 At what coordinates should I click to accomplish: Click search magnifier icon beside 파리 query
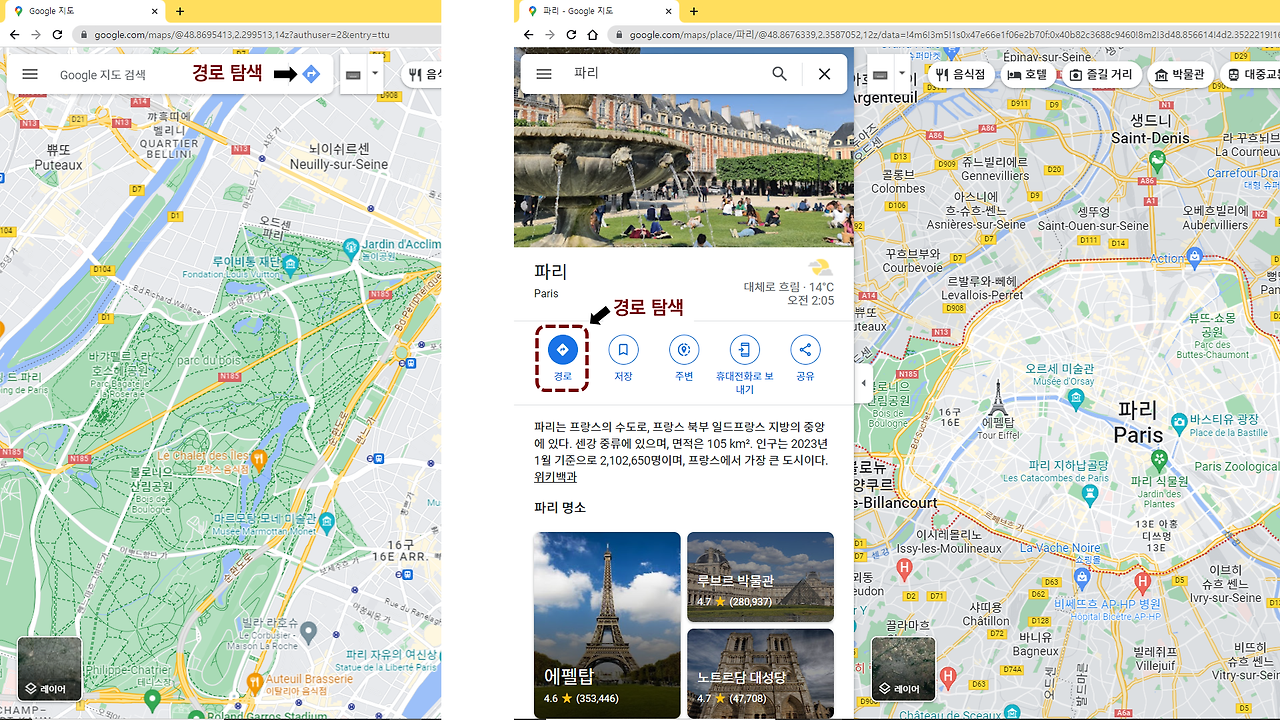point(779,74)
